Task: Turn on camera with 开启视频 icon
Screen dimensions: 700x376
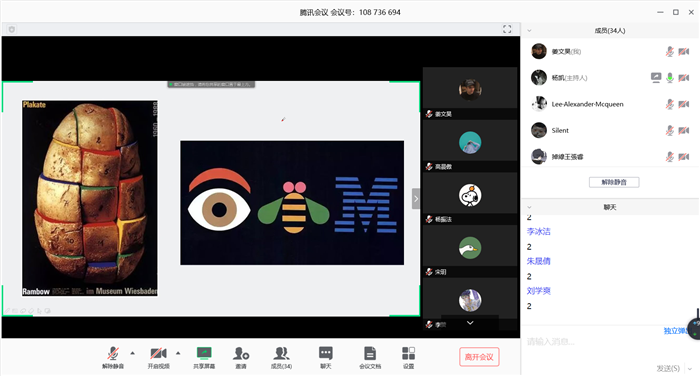Action: (158, 357)
